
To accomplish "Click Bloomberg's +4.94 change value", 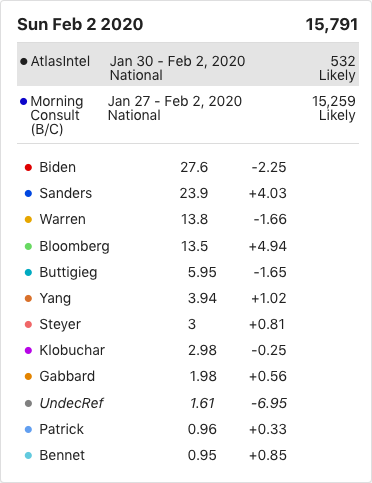I will 268,246.
